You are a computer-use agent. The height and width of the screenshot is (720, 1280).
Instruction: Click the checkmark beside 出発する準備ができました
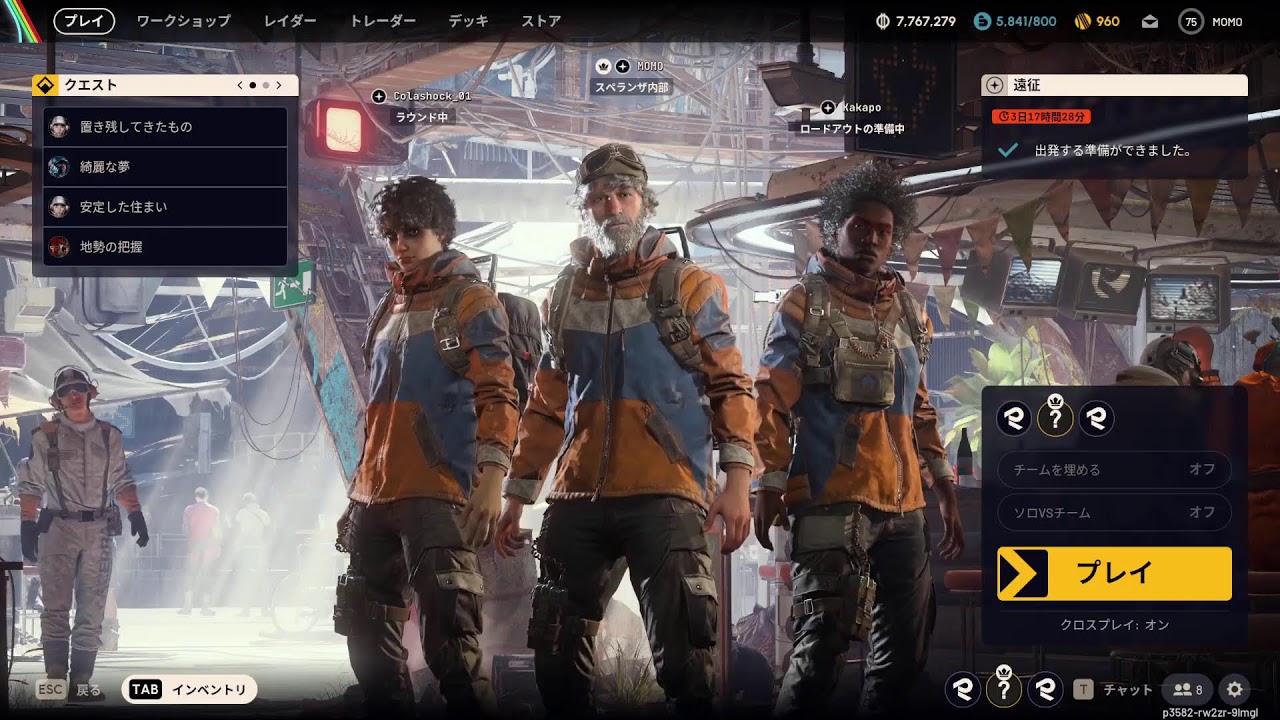(x=1008, y=150)
